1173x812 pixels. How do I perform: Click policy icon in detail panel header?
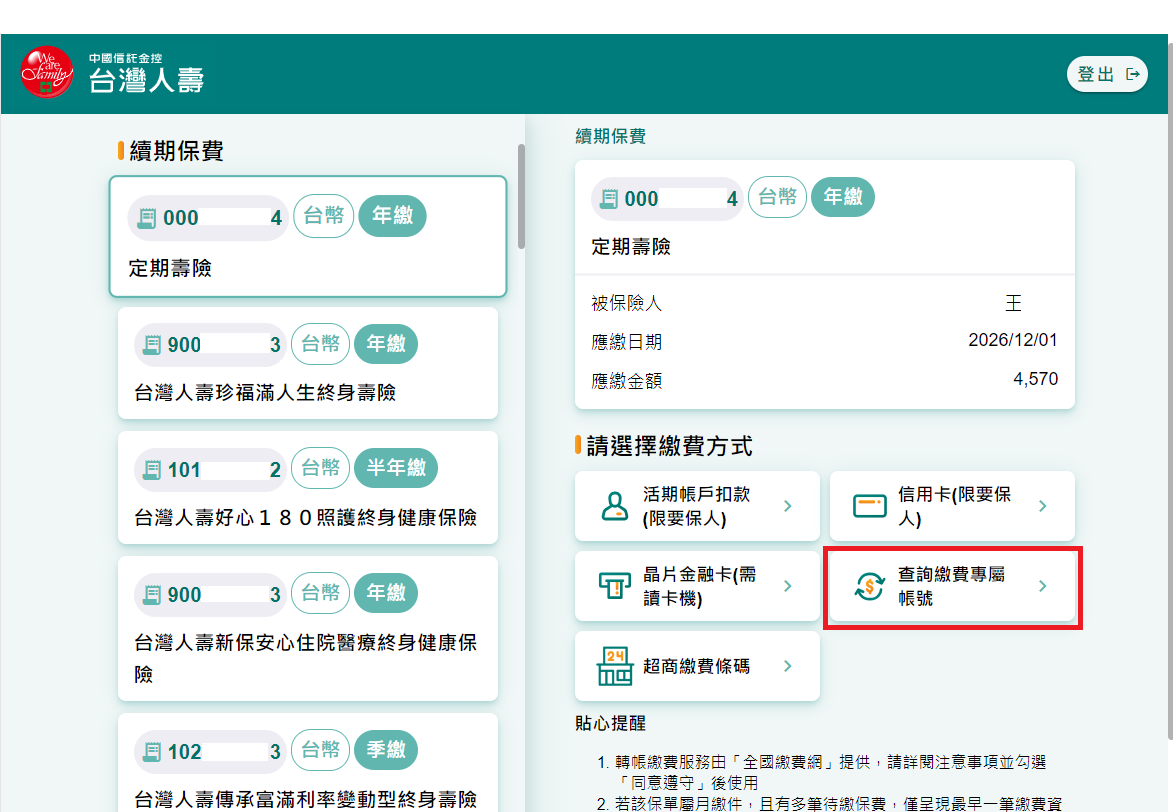click(610, 199)
